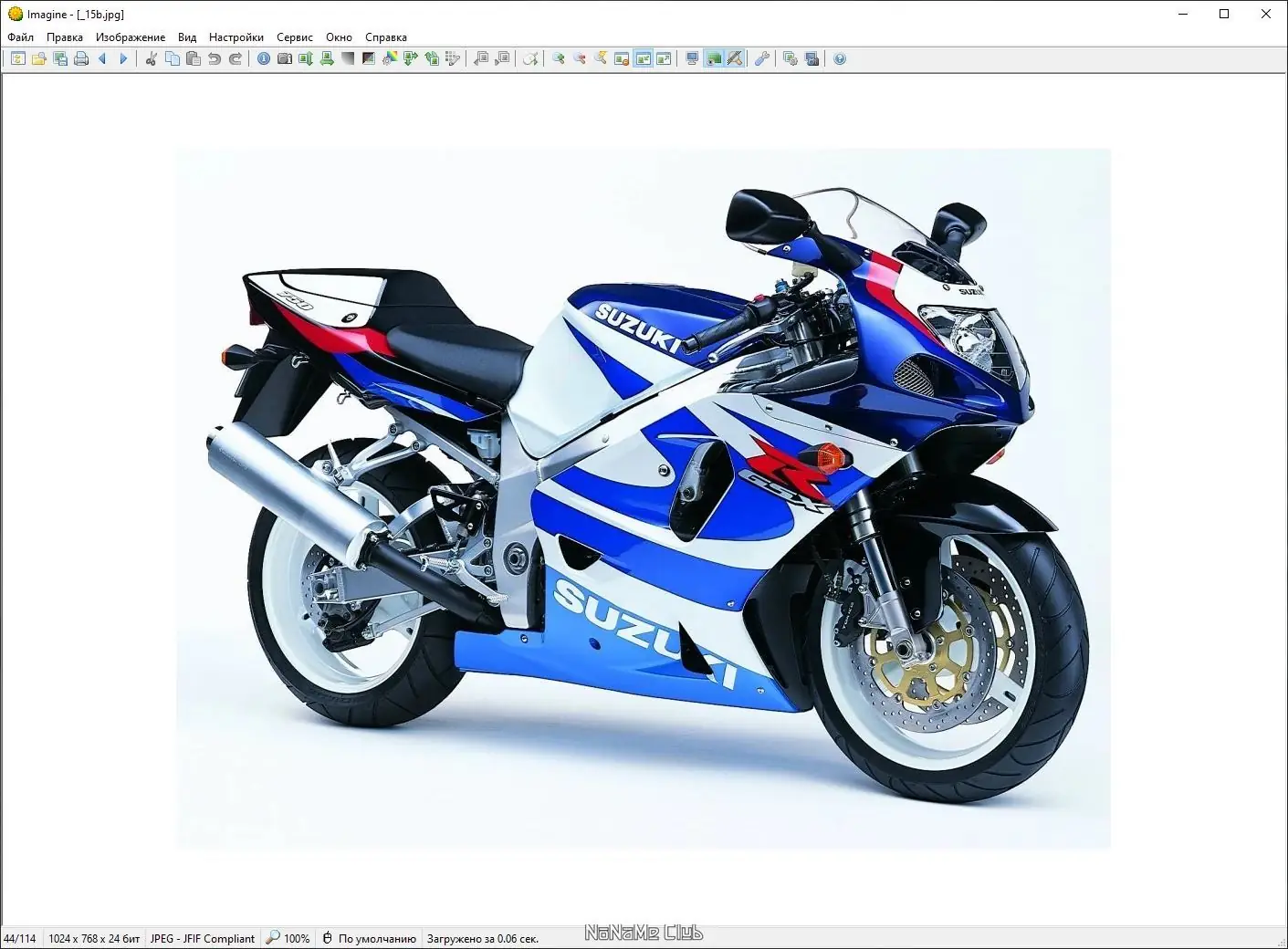Click the 100% zoom level in the status bar
Image resolution: width=1288 pixels, height=949 pixels.
point(288,938)
